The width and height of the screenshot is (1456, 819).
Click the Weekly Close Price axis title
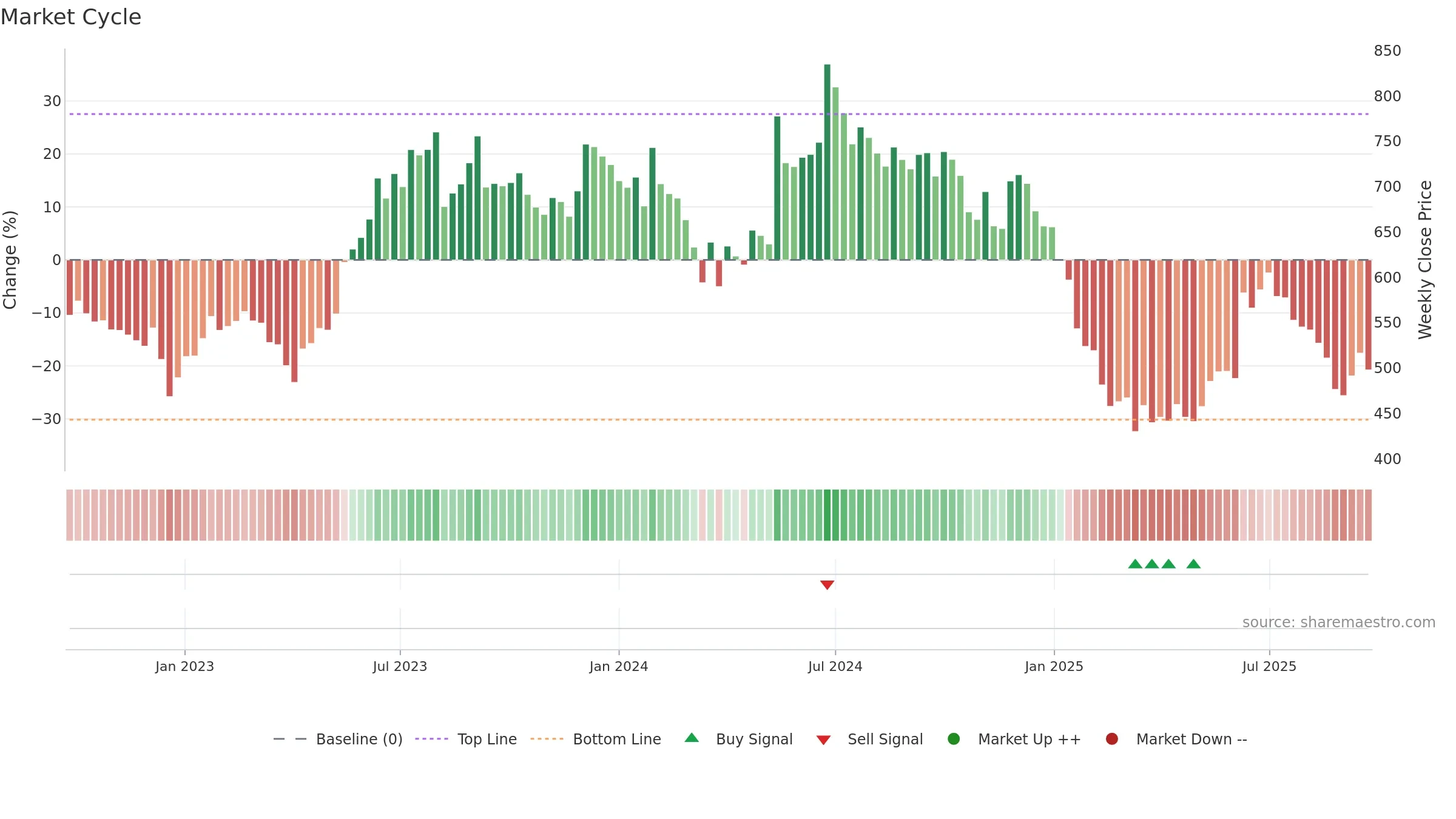point(1425,260)
